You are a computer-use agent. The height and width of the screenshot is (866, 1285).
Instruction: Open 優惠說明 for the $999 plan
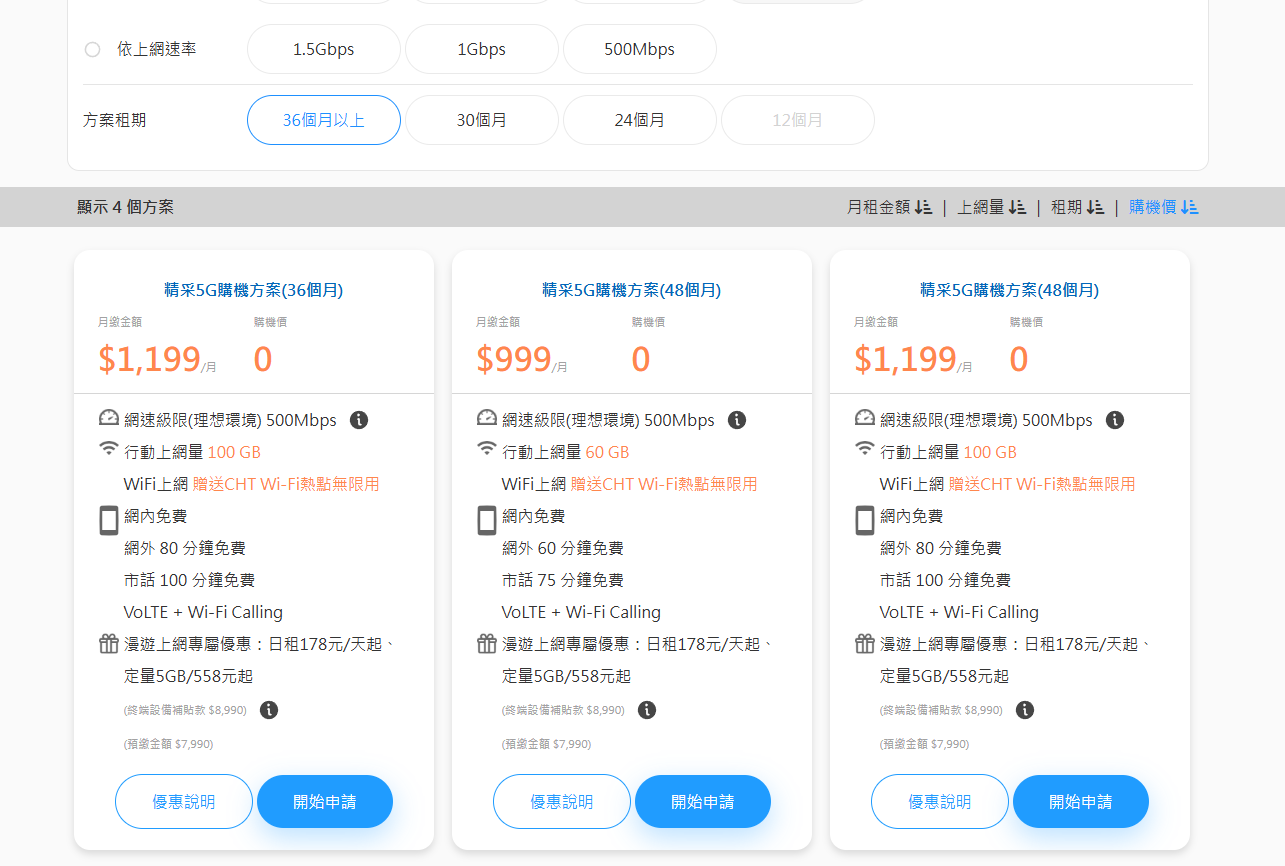click(562, 802)
